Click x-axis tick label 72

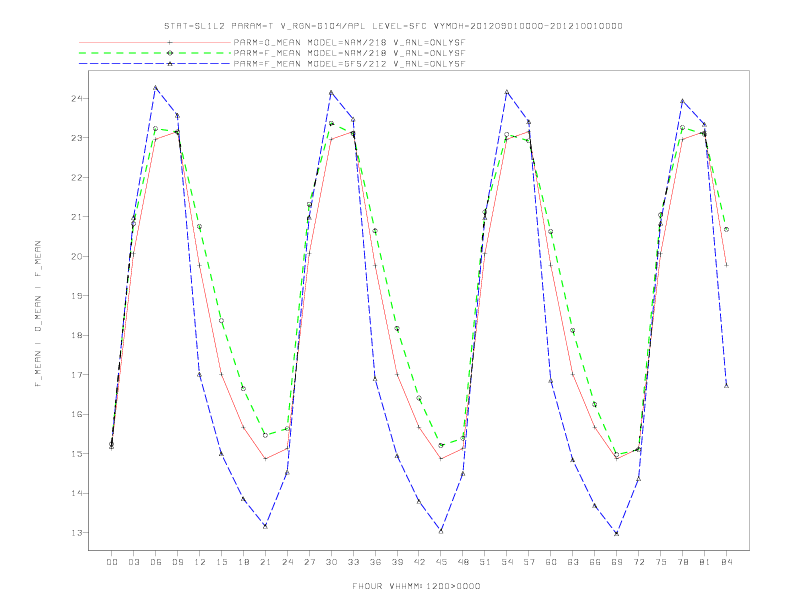click(638, 562)
